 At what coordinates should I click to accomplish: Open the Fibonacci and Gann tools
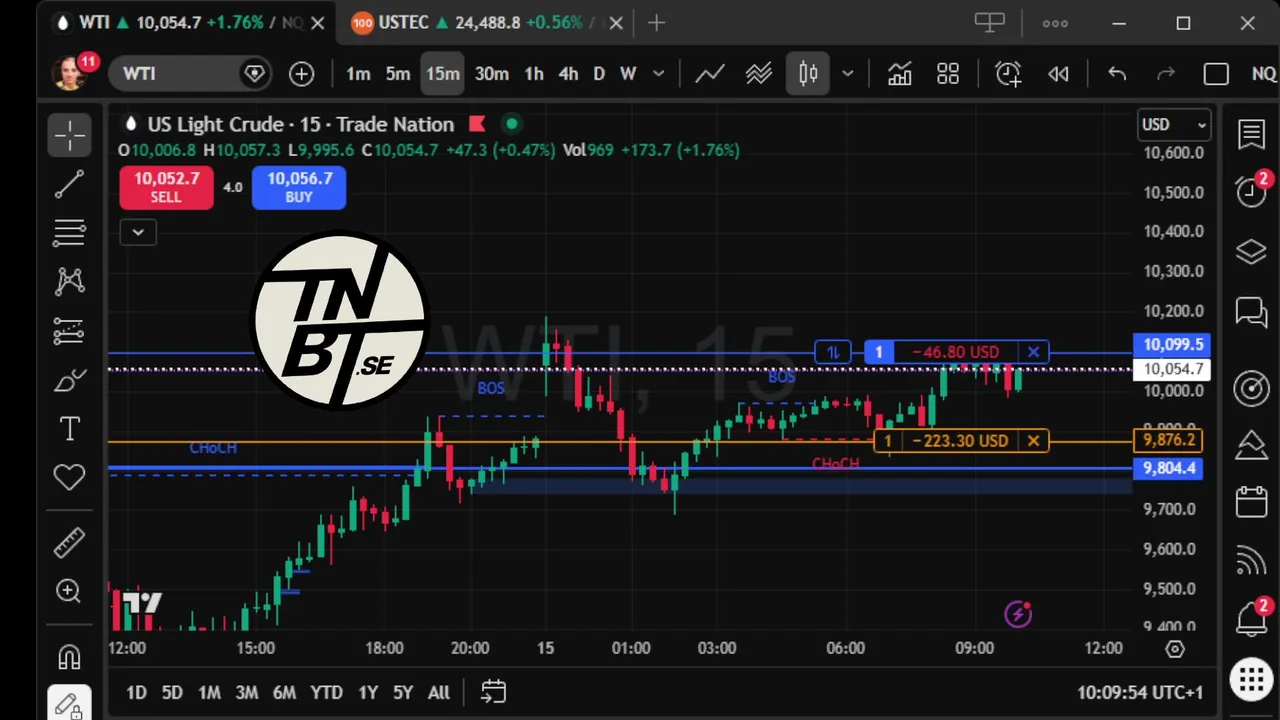(69, 233)
